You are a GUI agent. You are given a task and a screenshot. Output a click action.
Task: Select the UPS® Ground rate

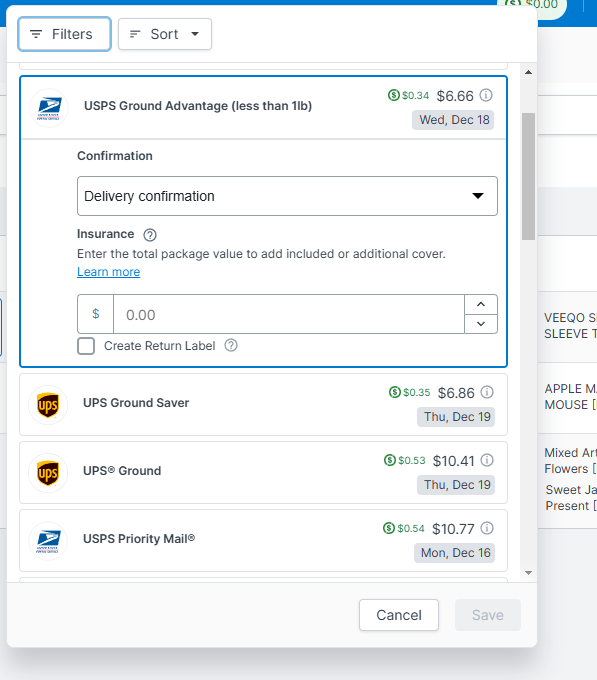pyautogui.click(x=263, y=473)
